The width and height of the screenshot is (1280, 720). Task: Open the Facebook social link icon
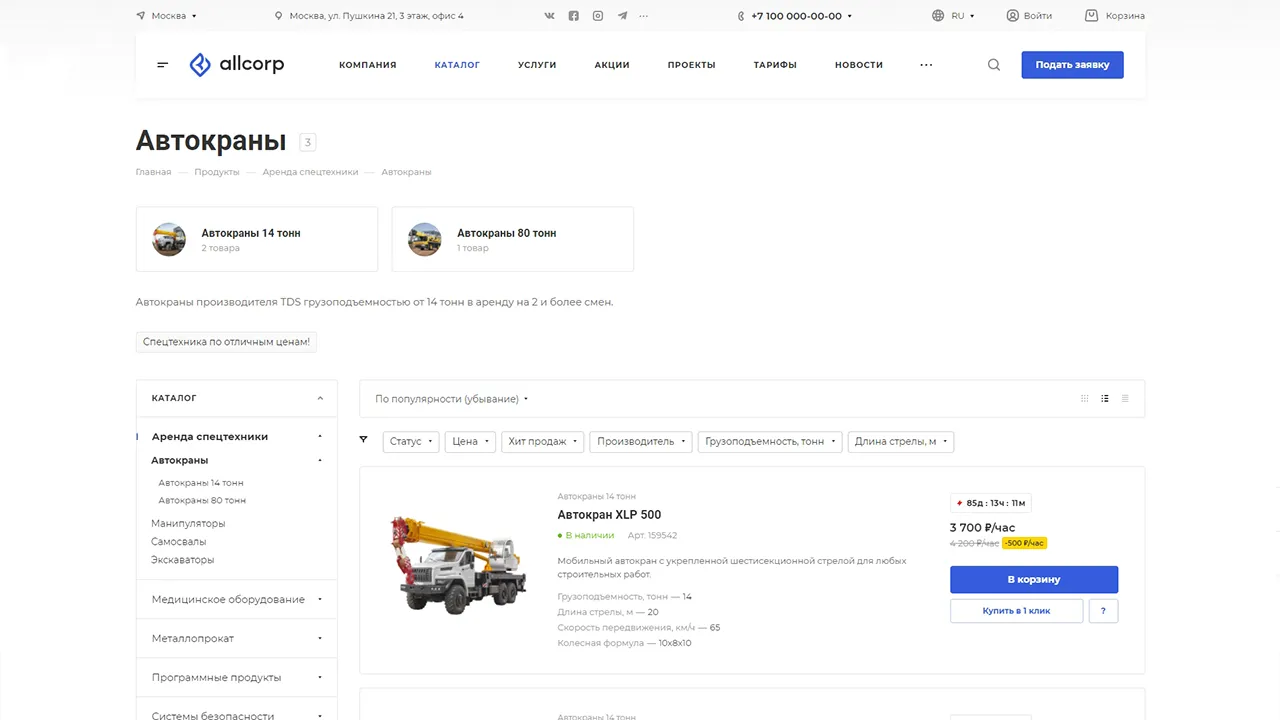574,16
